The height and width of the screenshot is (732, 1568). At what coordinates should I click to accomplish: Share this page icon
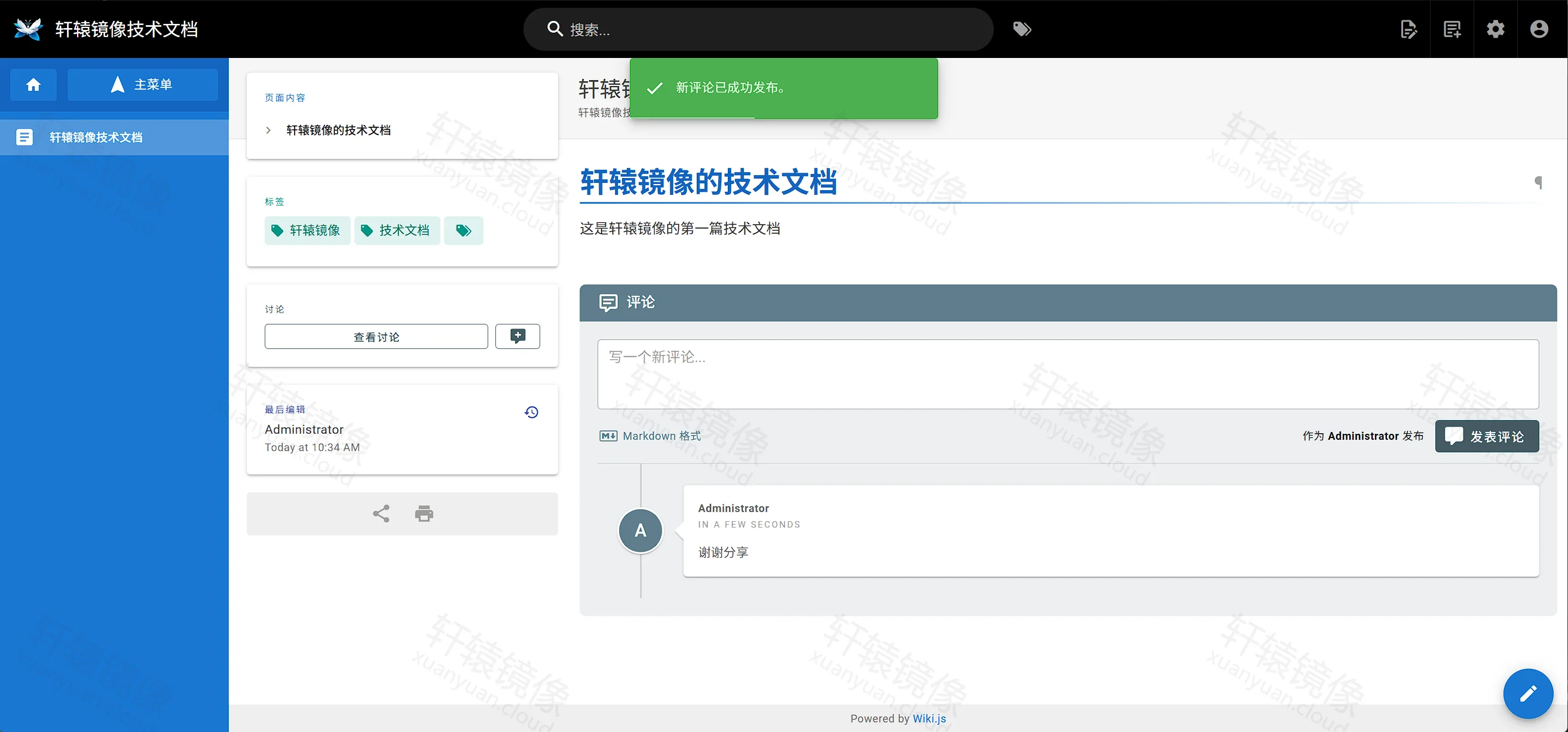[x=381, y=514]
